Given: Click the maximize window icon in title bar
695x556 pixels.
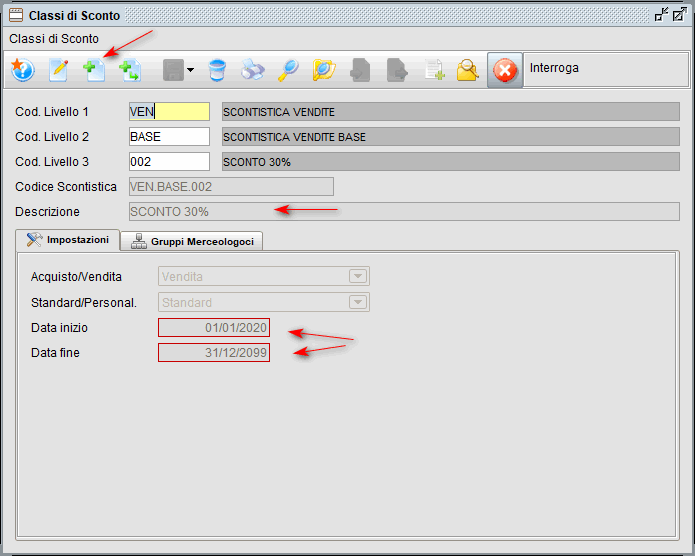Looking at the screenshot, I should (679, 15).
